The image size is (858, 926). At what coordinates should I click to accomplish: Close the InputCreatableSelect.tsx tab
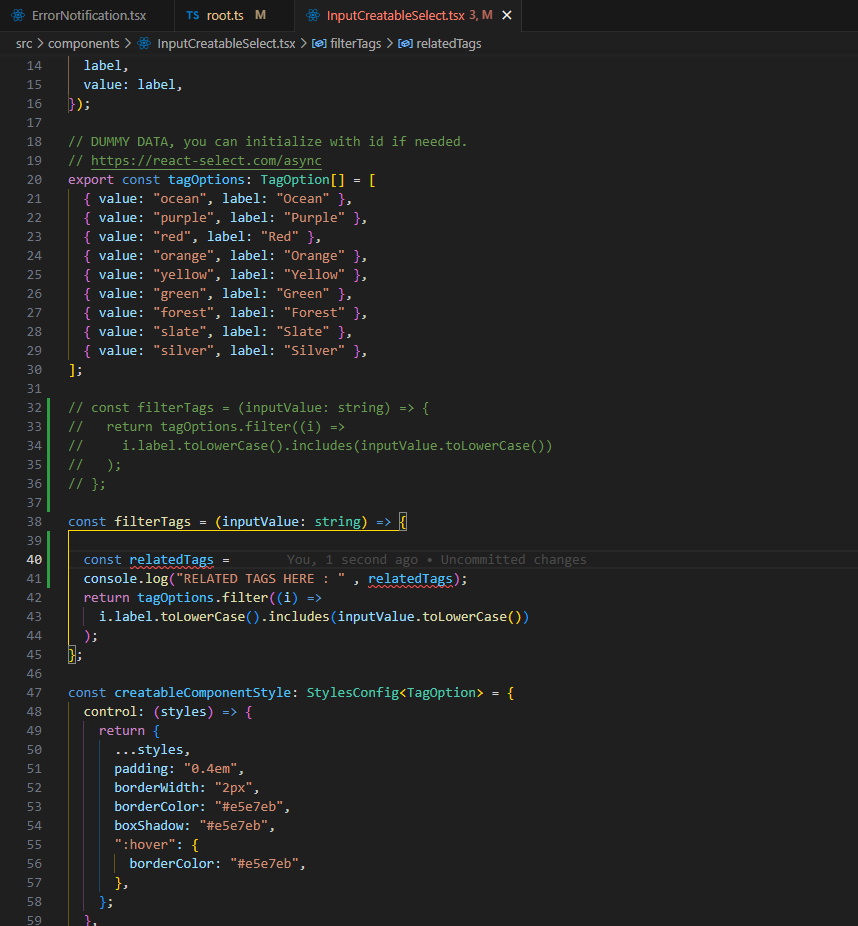(507, 15)
